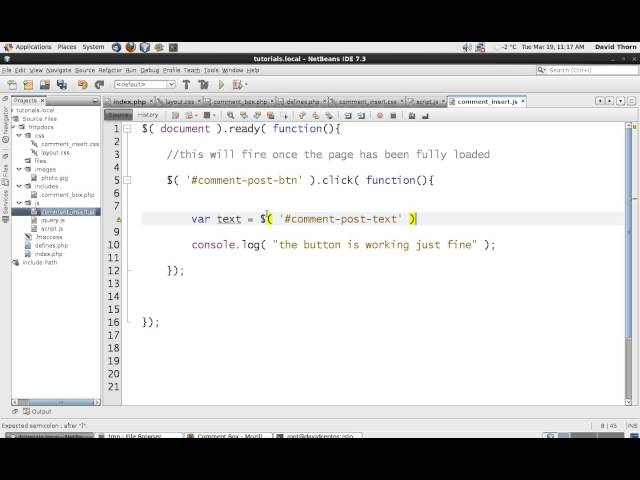Click the Start Macro Recording red icon
The width and height of the screenshot is (640, 480).
point(380,116)
